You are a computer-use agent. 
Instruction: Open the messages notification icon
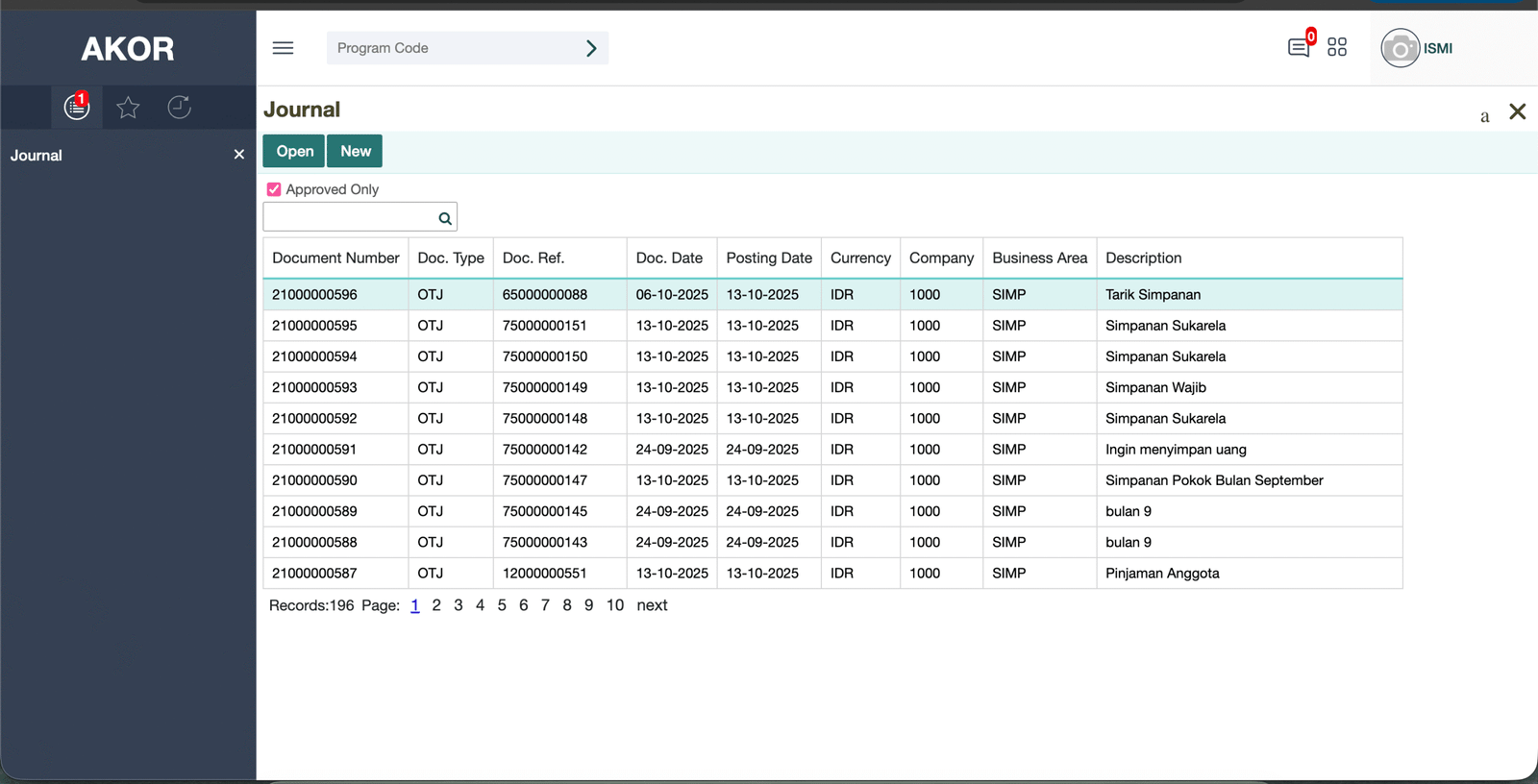[x=1299, y=47]
